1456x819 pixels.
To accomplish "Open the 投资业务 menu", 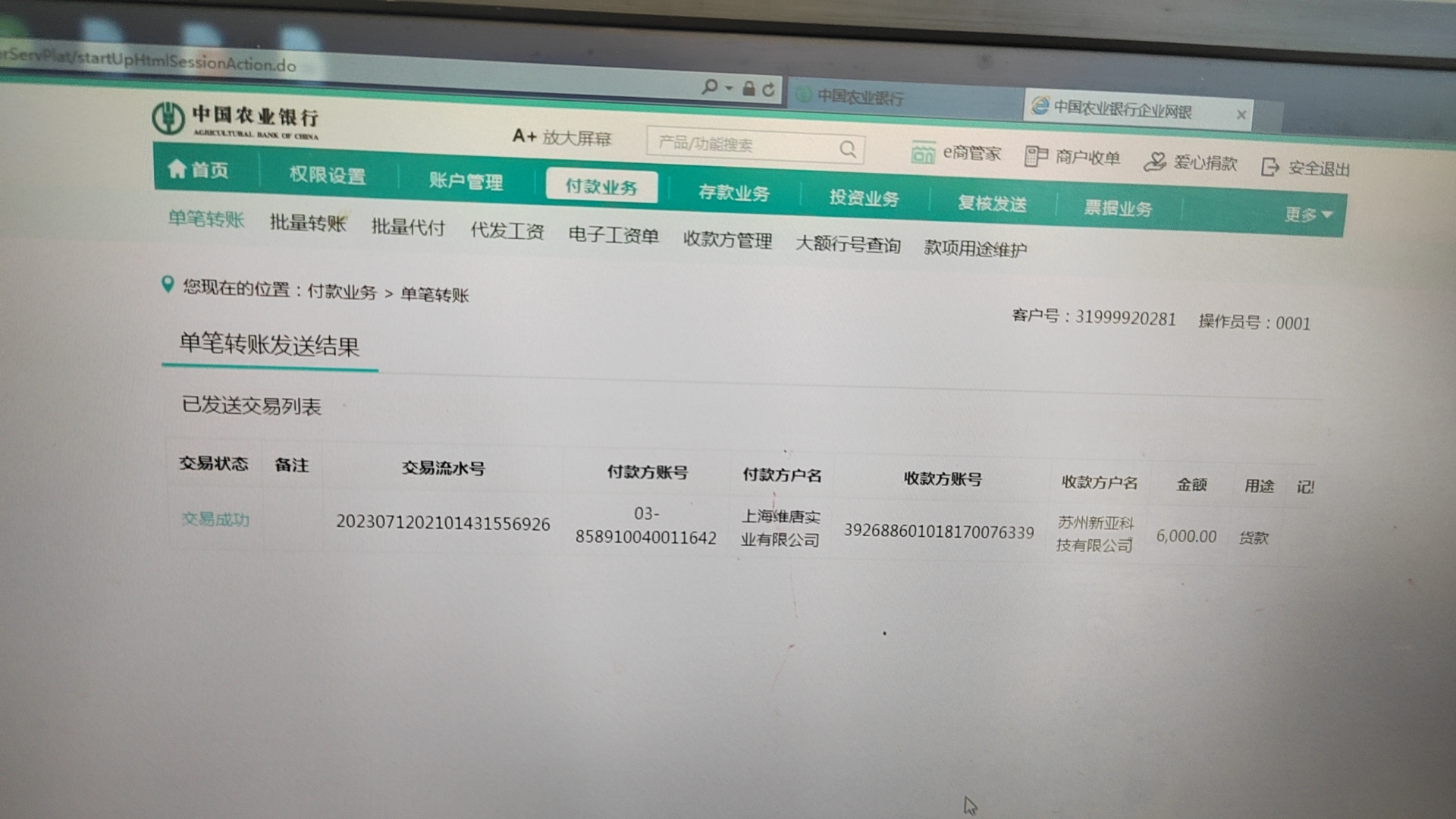I will click(864, 198).
